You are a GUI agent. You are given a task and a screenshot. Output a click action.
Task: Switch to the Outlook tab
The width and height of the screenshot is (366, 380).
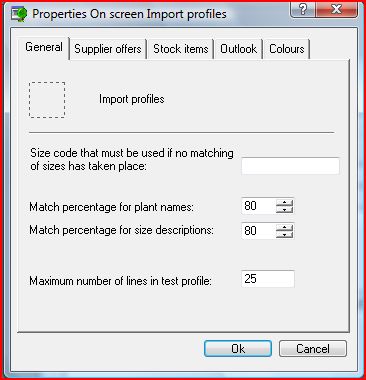tap(238, 49)
